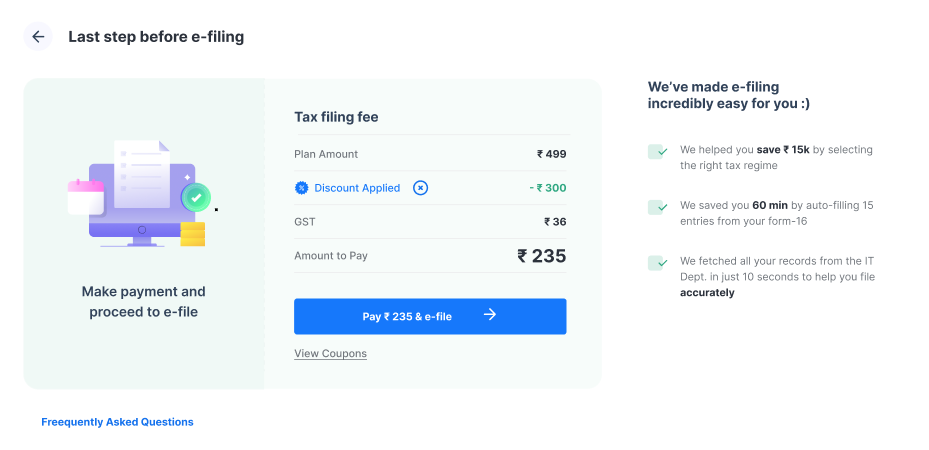The width and height of the screenshot is (929, 450).
Task: Click the Tax filing fee heading
Action: click(x=336, y=117)
